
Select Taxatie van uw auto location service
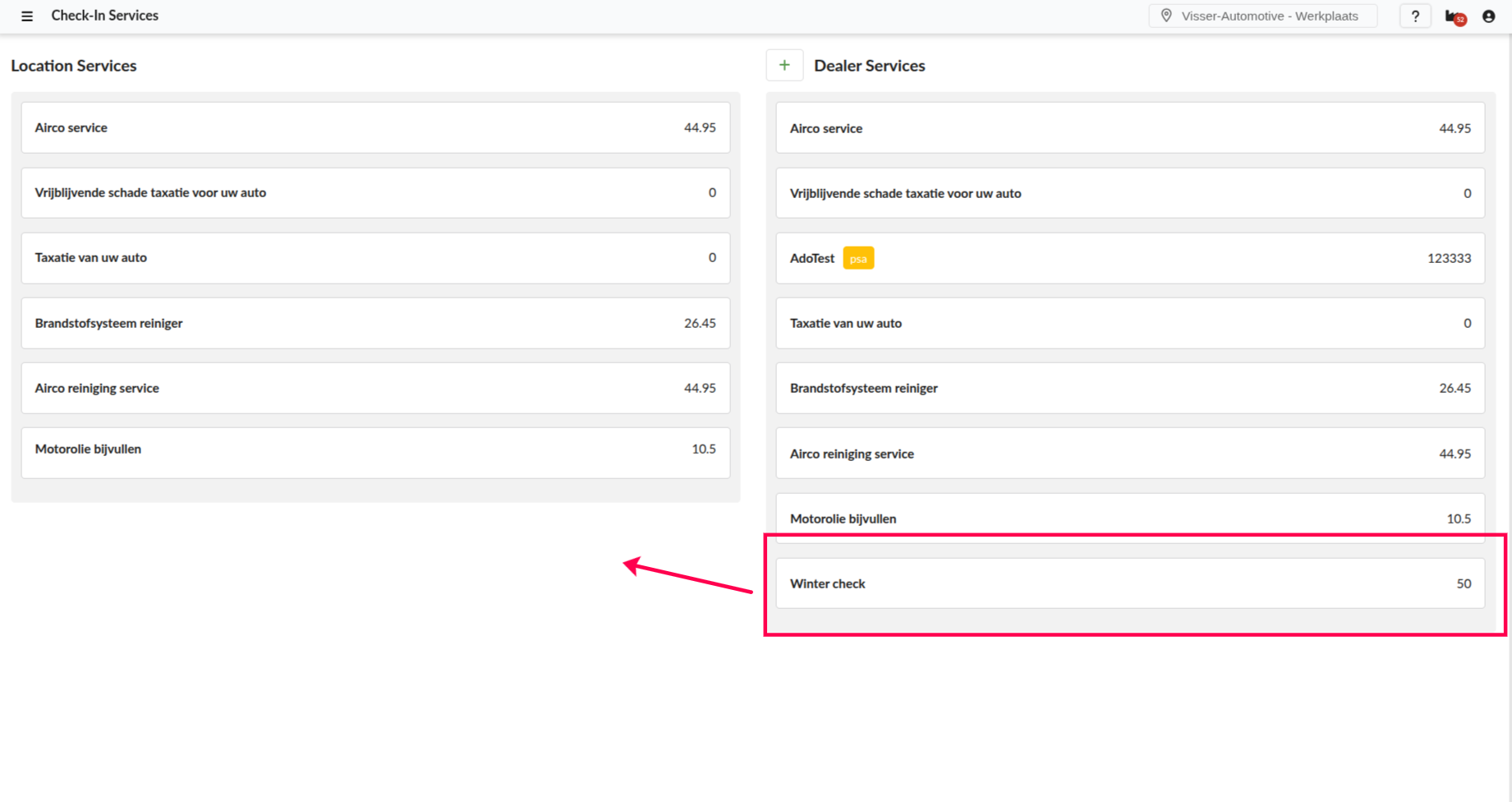pos(375,257)
